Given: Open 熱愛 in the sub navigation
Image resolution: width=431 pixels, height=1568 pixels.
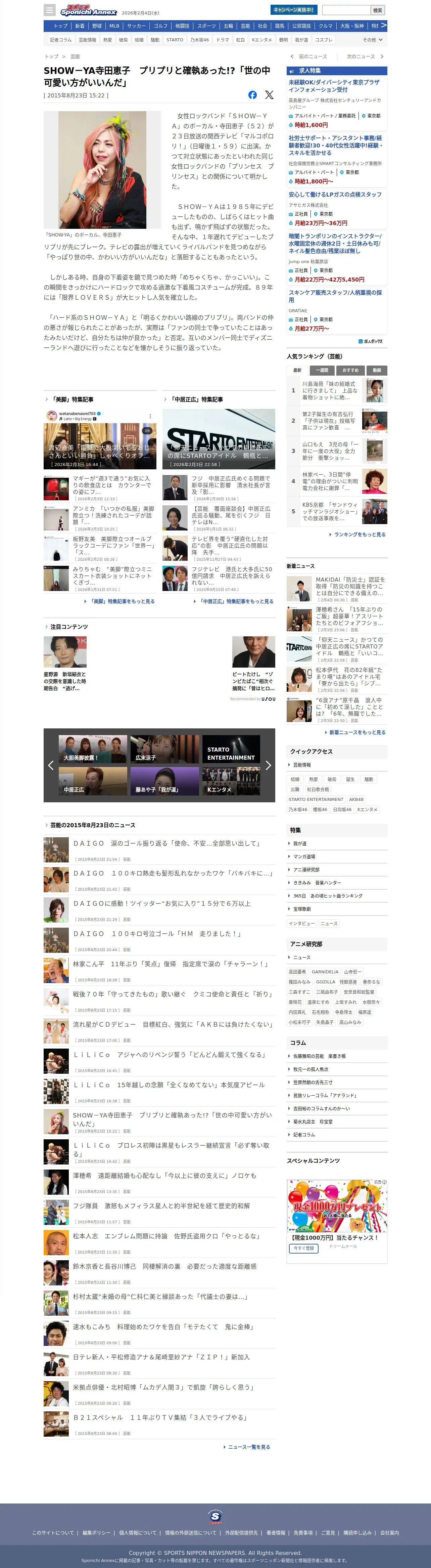Looking at the screenshot, I should [x=108, y=40].
